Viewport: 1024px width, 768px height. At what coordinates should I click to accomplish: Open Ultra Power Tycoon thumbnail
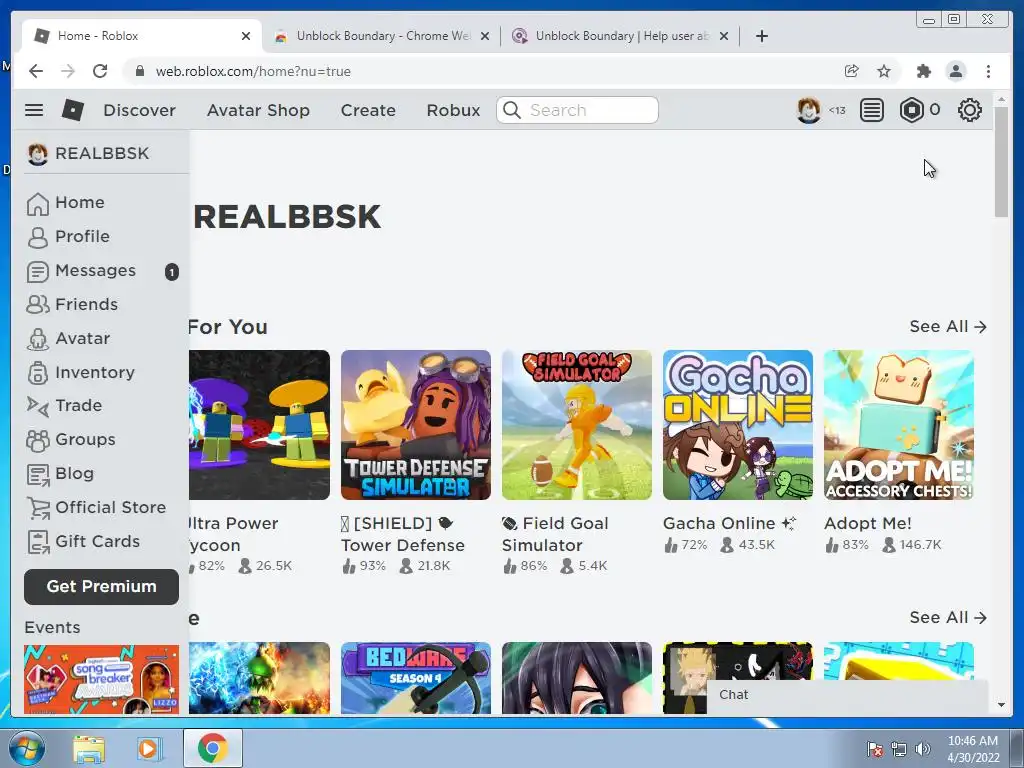coord(259,425)
